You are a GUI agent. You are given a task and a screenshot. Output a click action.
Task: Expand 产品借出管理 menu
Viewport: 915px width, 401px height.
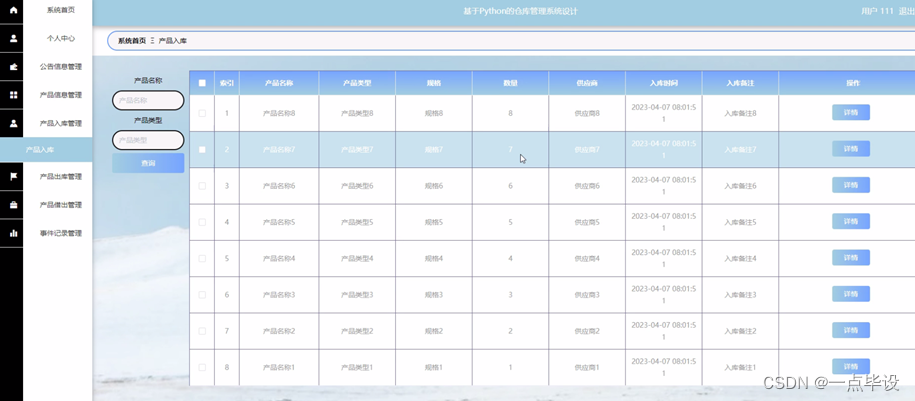click(61, 205)
